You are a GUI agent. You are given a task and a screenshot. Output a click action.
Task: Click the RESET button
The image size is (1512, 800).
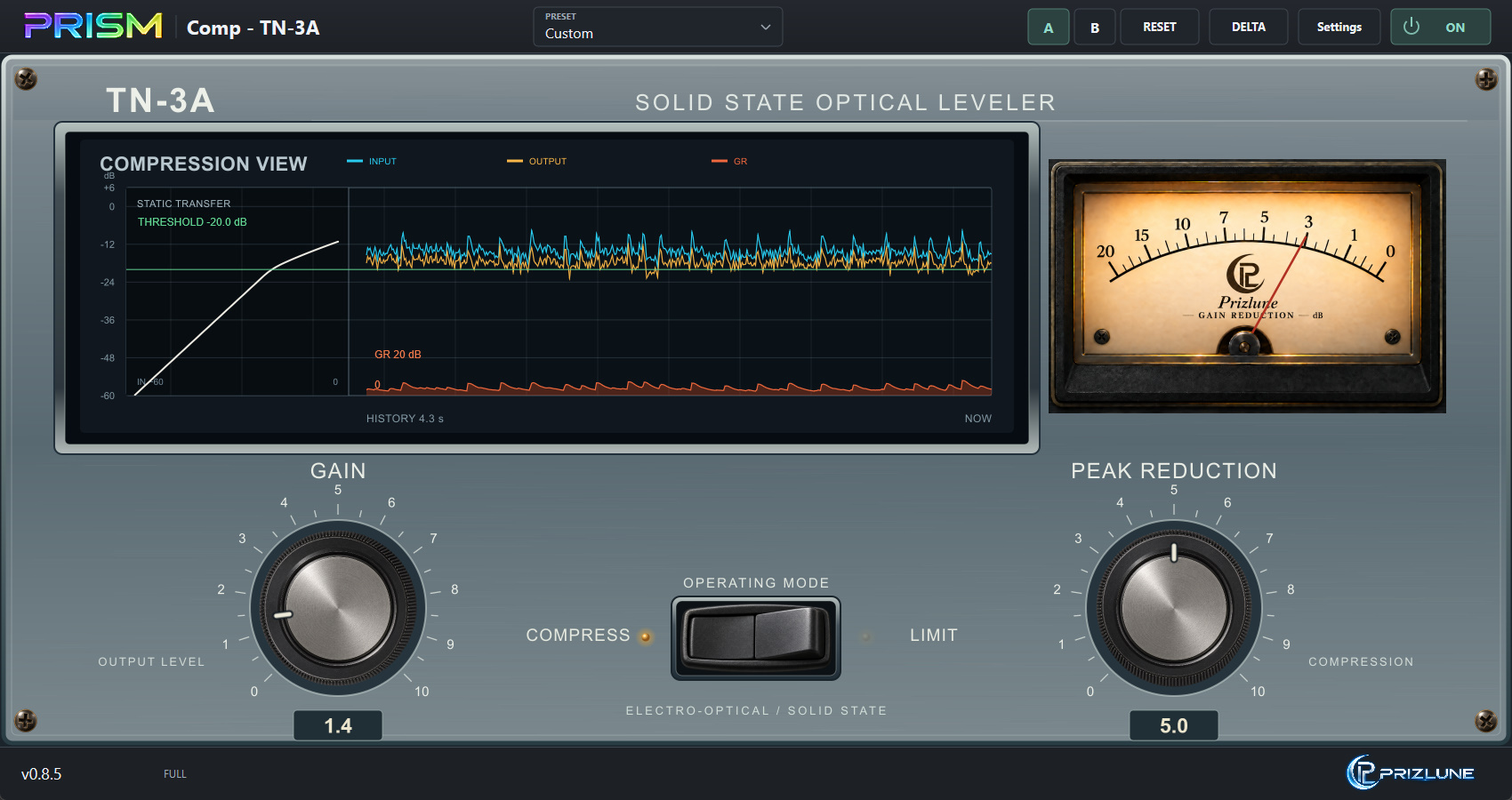click(1160, 27)
